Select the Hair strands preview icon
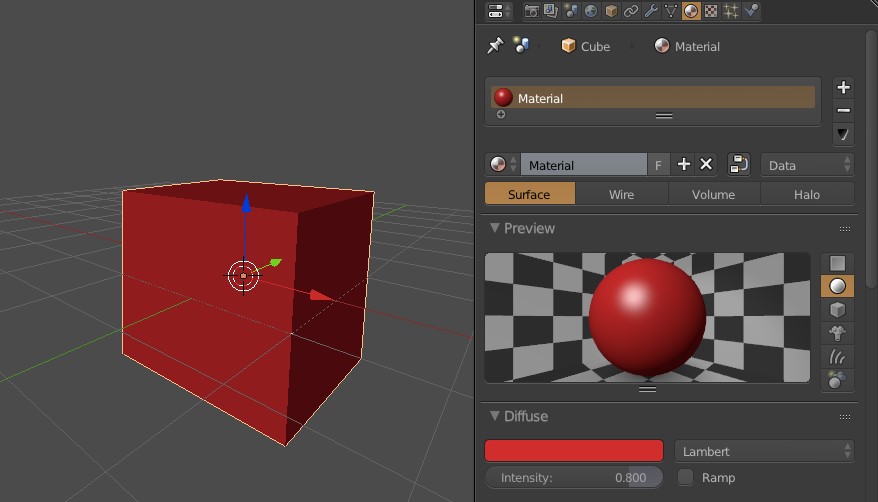Viewport: 878px width, 502px height. coord(837,356)
